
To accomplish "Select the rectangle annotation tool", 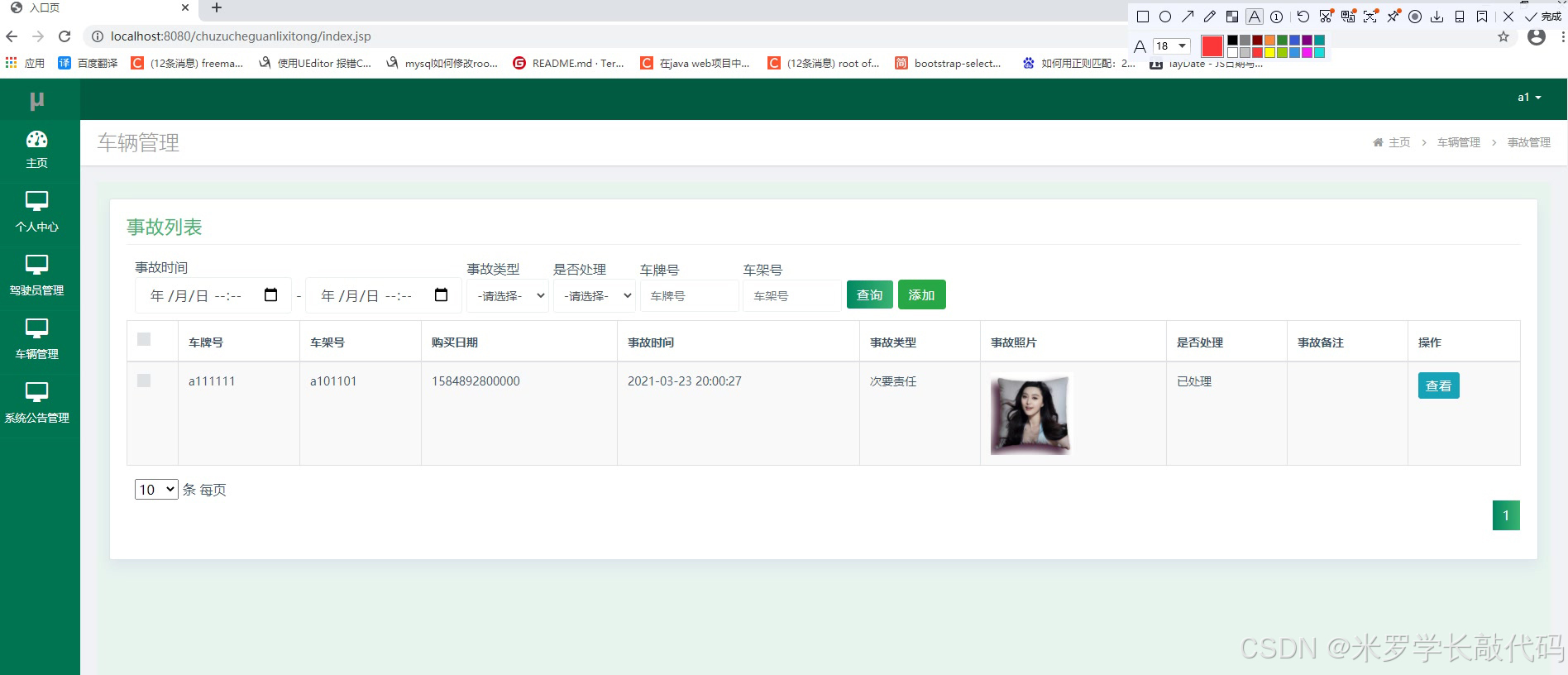I will [x=1143, y=17].
